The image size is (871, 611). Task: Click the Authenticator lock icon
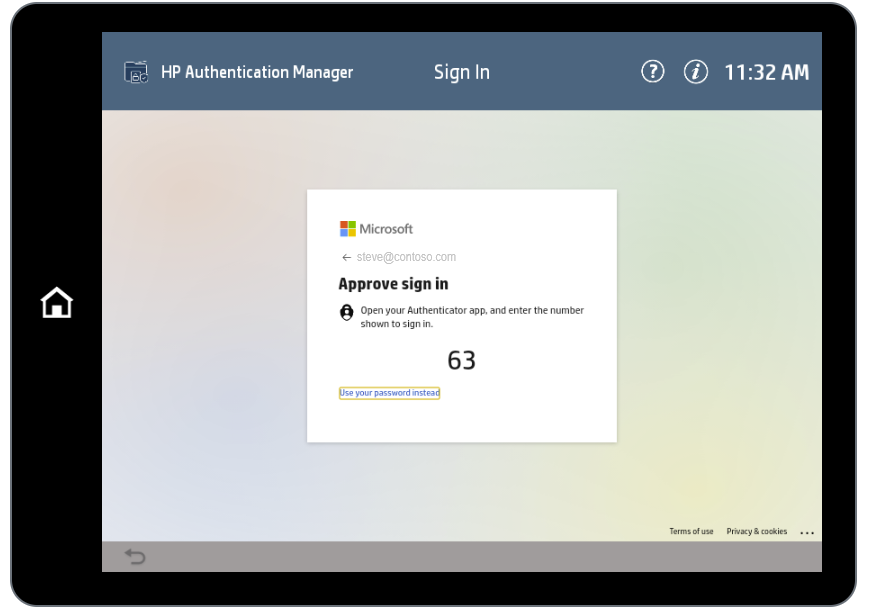pyautogui.click(x=347, y=313)
